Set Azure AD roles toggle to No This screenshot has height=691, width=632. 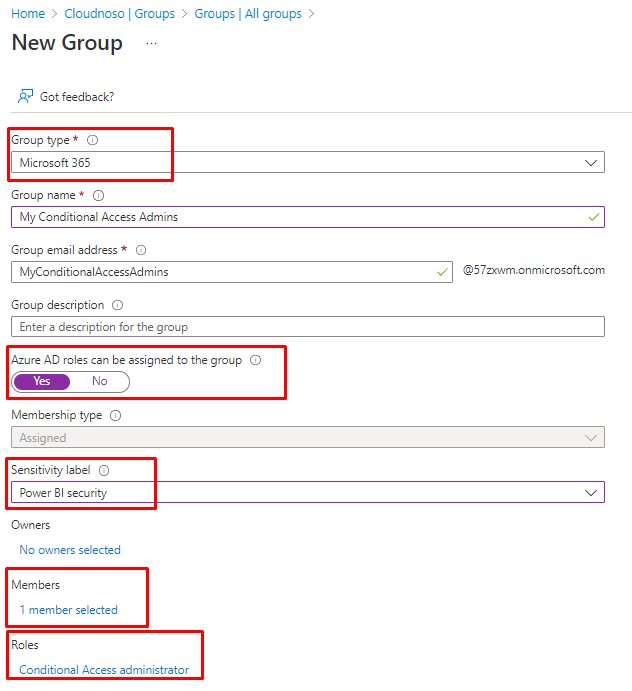tap(100, 381)
